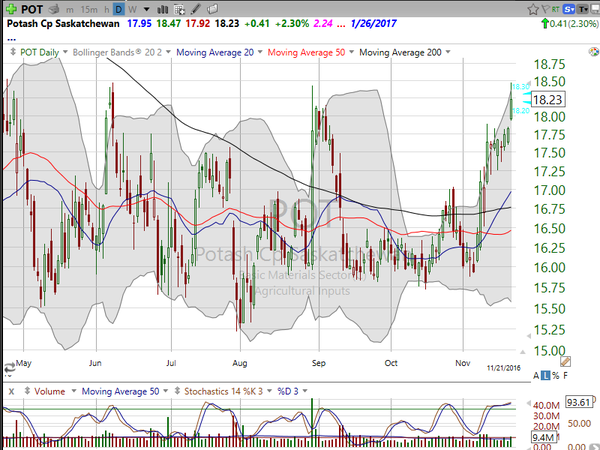
Task: Click the small up triangle near 15.00
Action: click(523, 351)
